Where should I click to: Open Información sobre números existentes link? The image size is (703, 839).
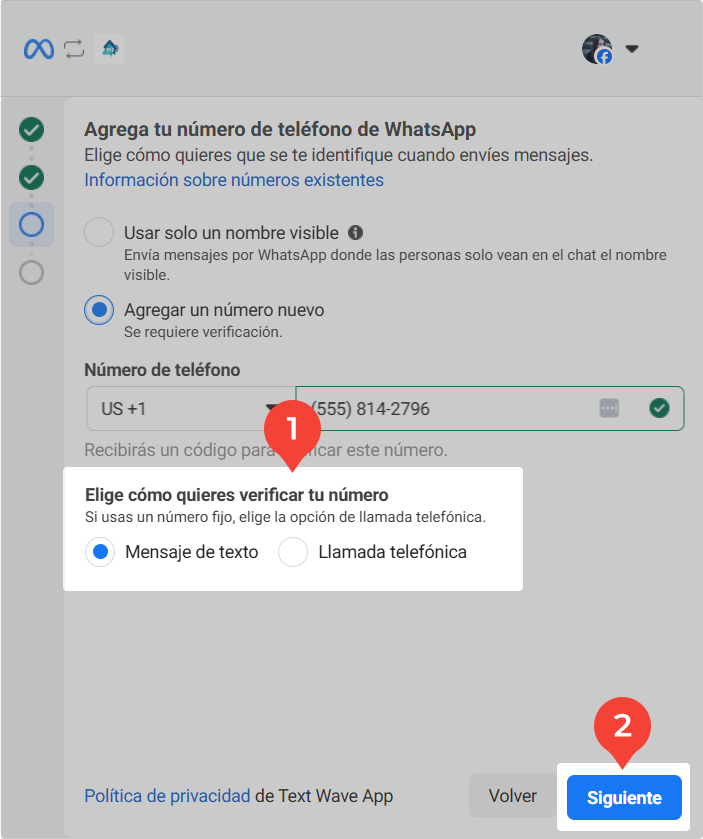234,180
